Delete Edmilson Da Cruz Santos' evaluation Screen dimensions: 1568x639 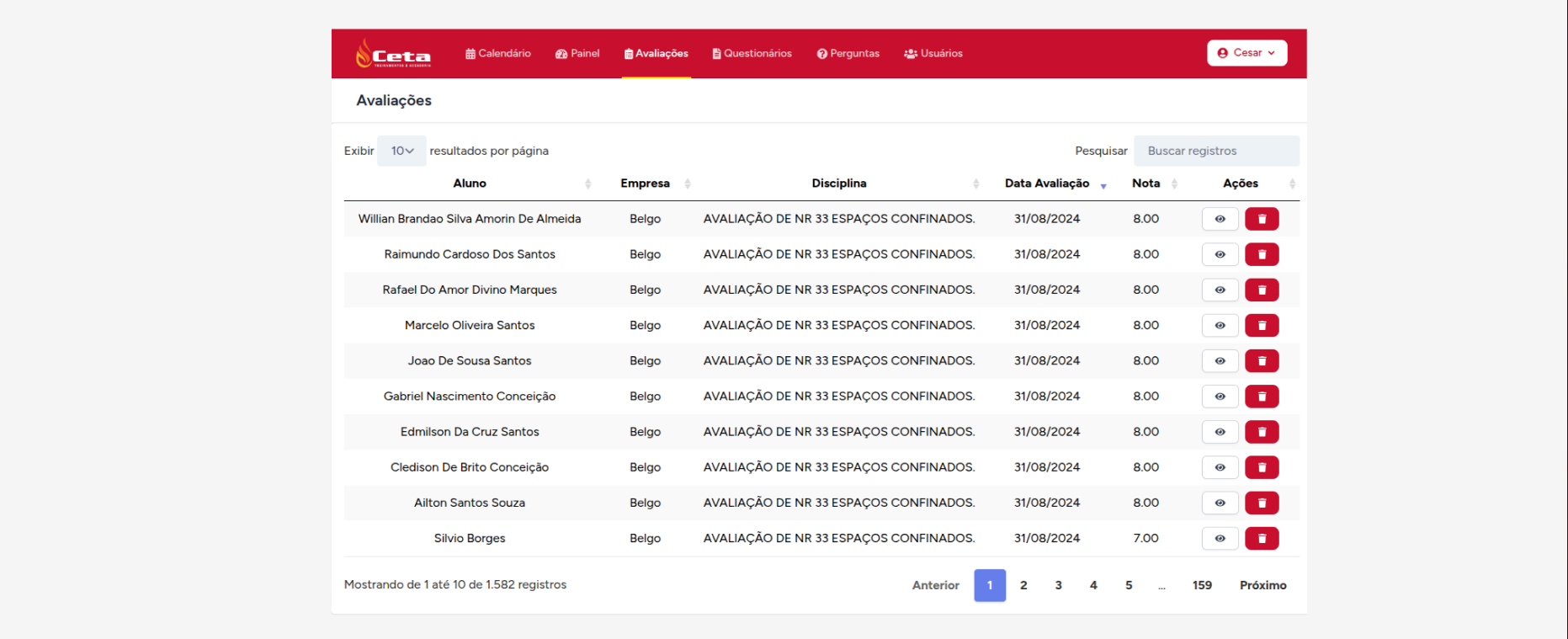pos(1262,432)
